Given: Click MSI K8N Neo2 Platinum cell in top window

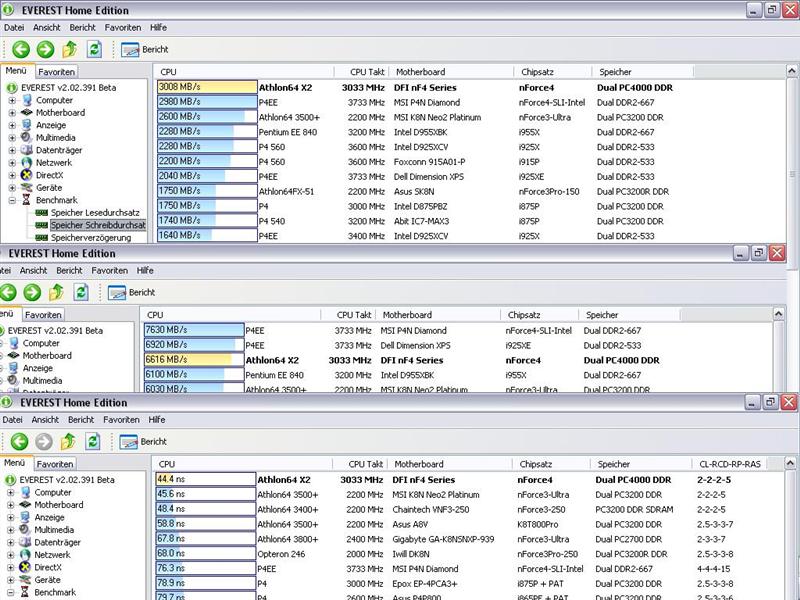Looking at the screenshot, I should [x=437, y=117].
